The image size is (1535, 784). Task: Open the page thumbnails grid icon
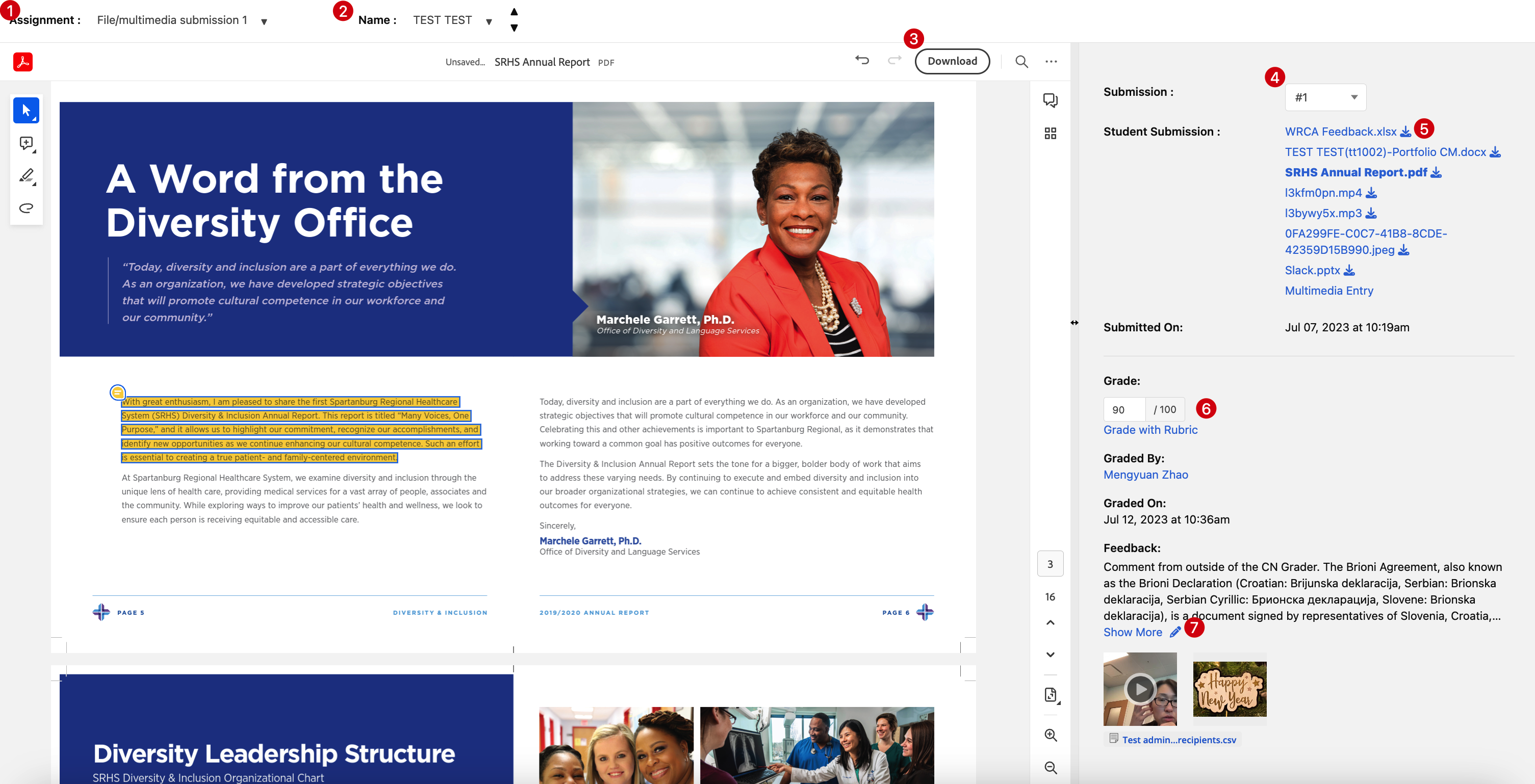tap(1050, 134)
